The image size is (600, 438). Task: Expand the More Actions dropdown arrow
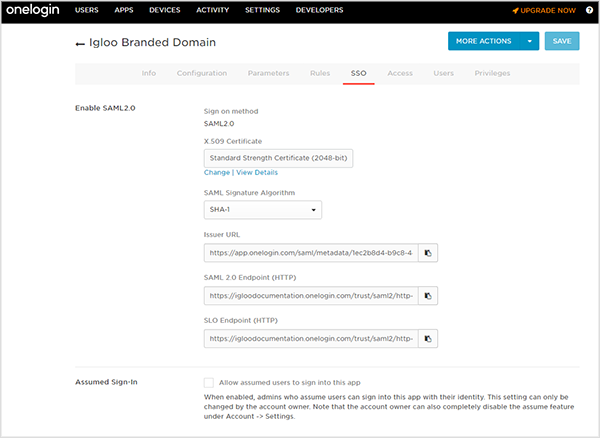(x=527, y=42)
